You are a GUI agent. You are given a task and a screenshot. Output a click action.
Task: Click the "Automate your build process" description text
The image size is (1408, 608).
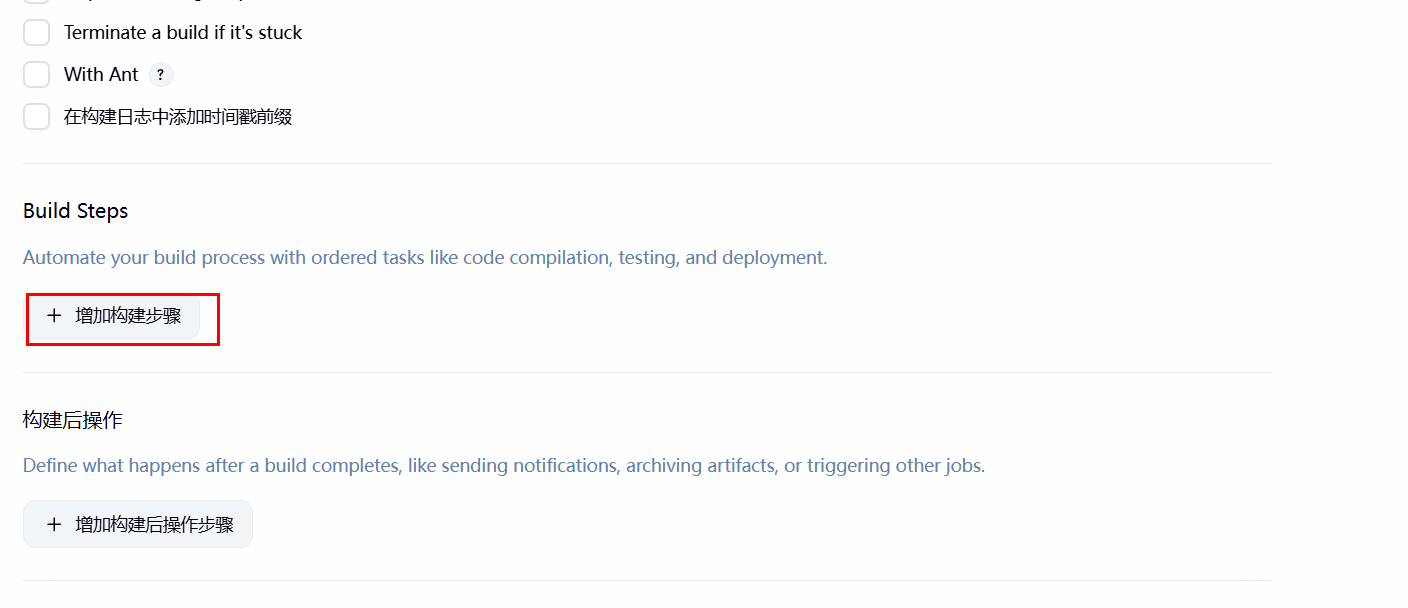coord(425,258)
